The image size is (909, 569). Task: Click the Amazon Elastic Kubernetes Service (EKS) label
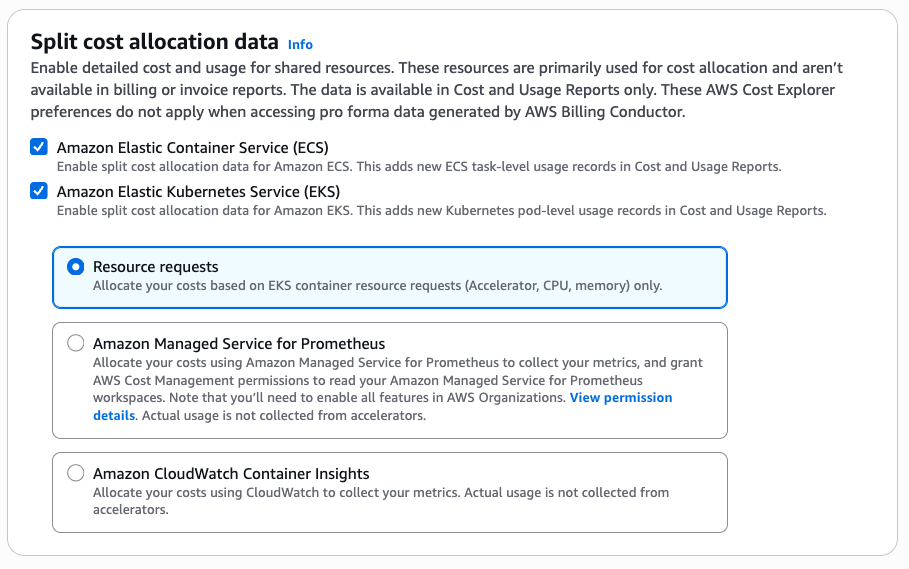(198, 191)
